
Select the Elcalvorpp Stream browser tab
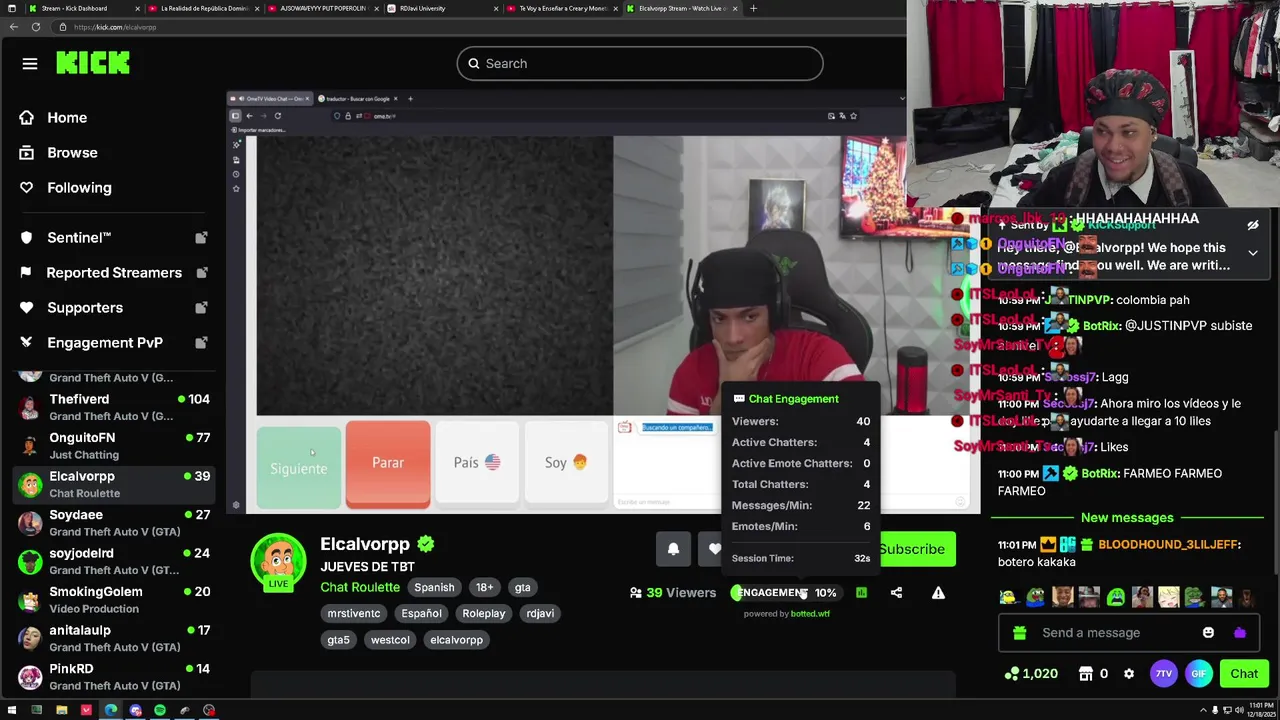coord(682,8)
